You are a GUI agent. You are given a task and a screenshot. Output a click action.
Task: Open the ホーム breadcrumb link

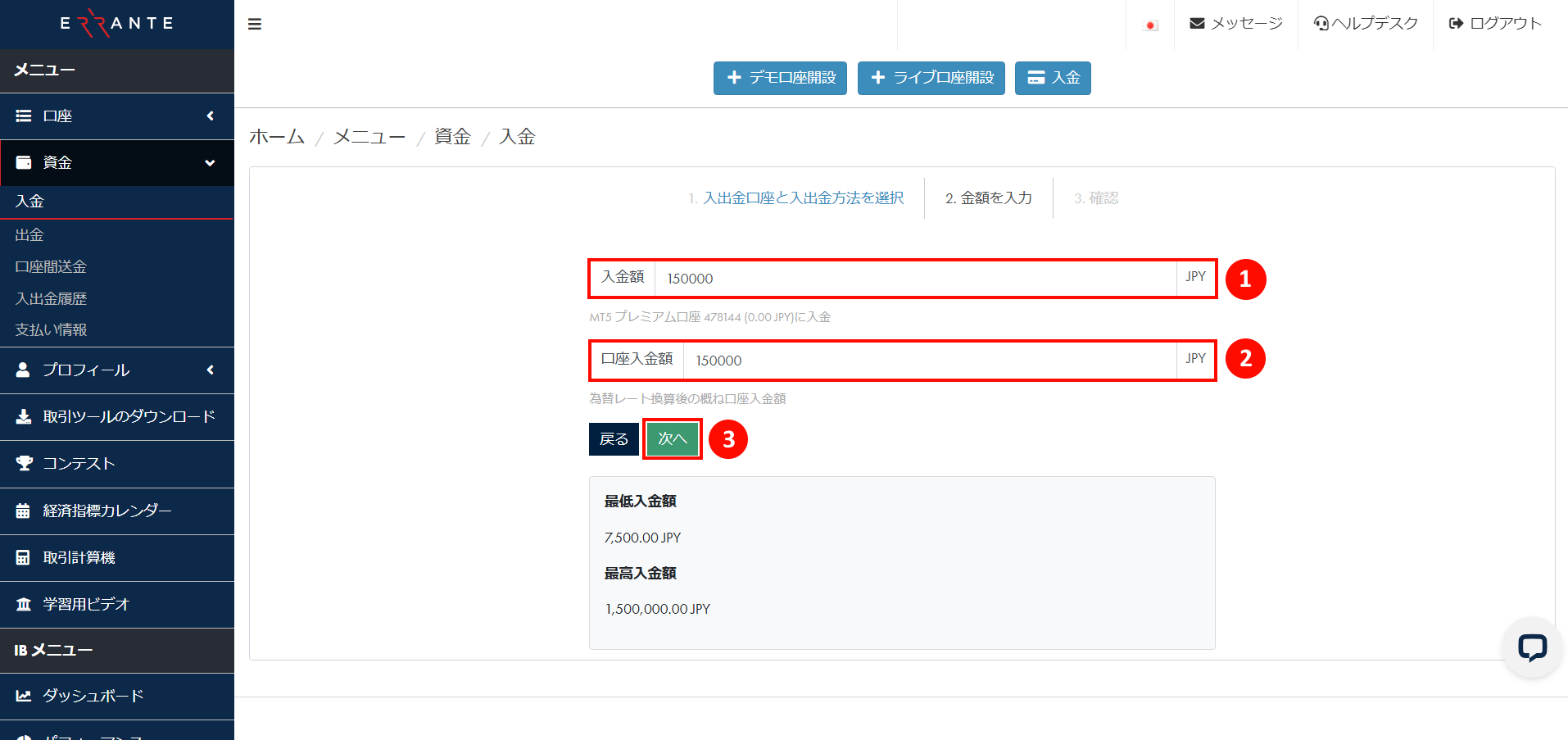pos(276,136)
